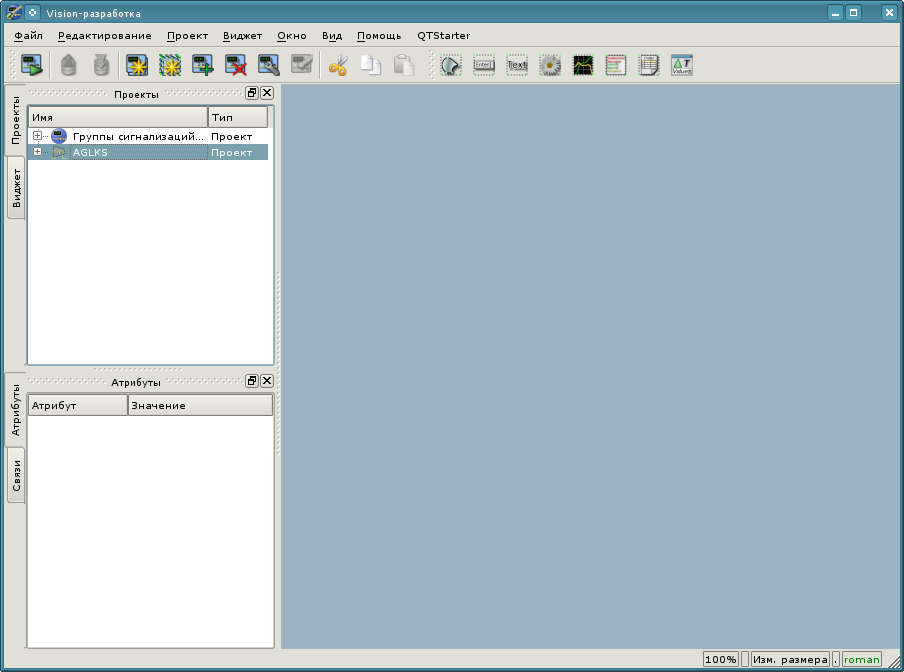The height and width of the screenshot is (672, 904).
Task: Click the Имя column header
Action: coord(117,118)
